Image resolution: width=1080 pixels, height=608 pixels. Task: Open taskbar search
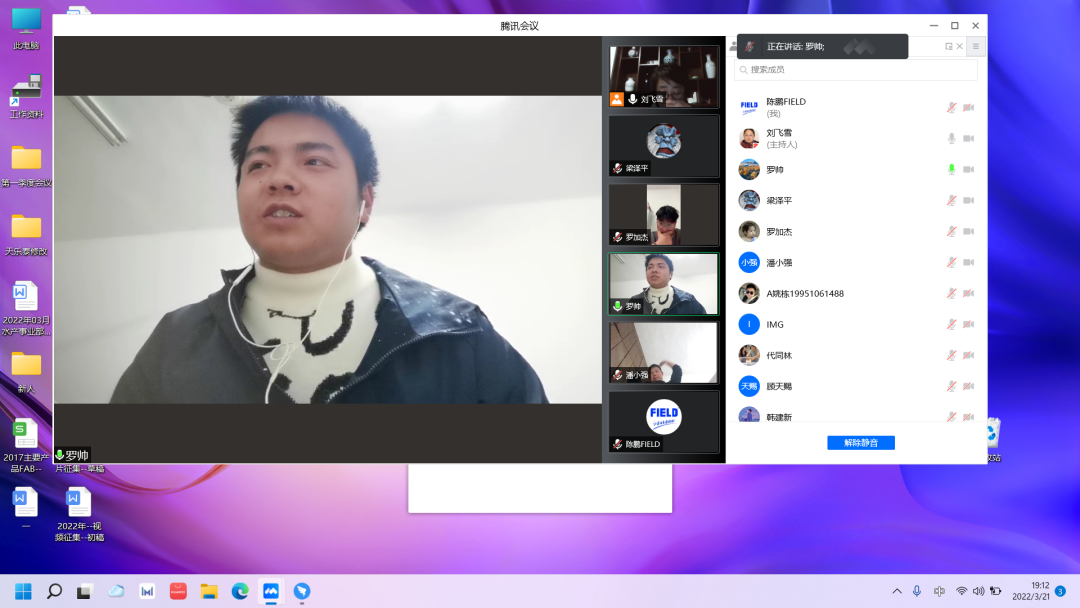click(x=54, y=591)
